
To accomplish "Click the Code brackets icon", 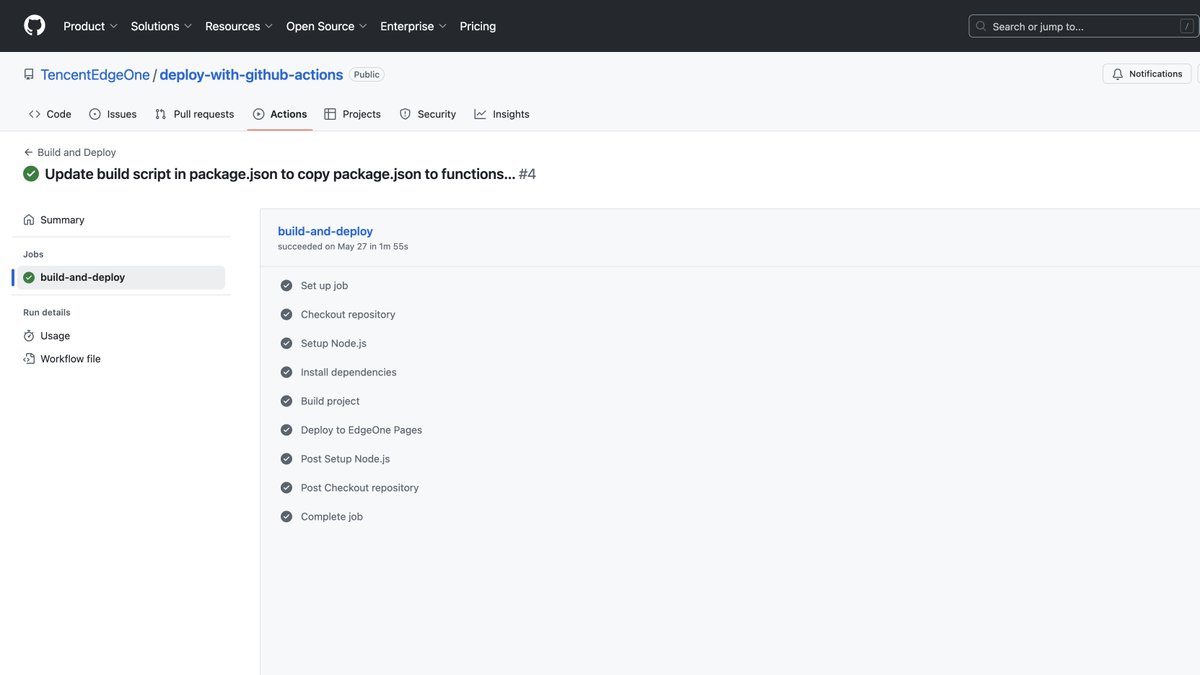I will coord(35,114).
